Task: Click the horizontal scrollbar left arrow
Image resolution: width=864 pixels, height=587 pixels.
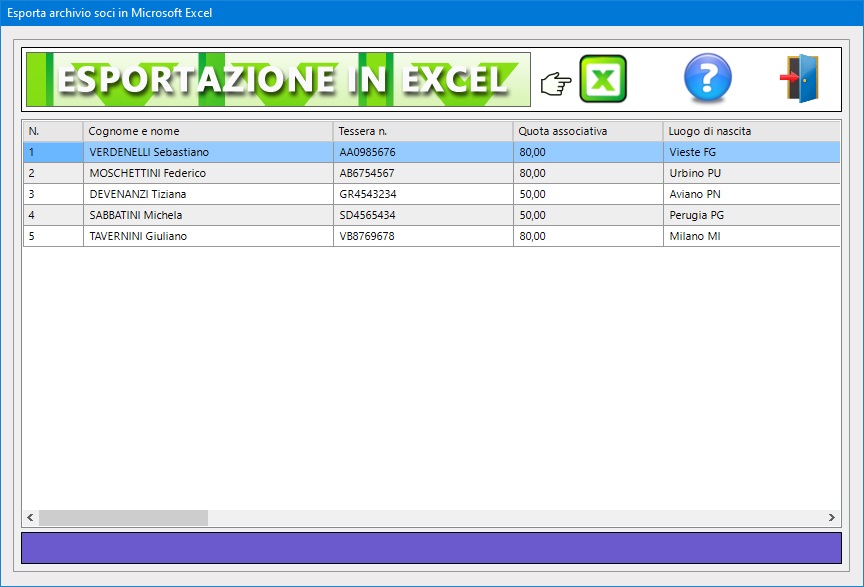Action: tap(30, 518)
